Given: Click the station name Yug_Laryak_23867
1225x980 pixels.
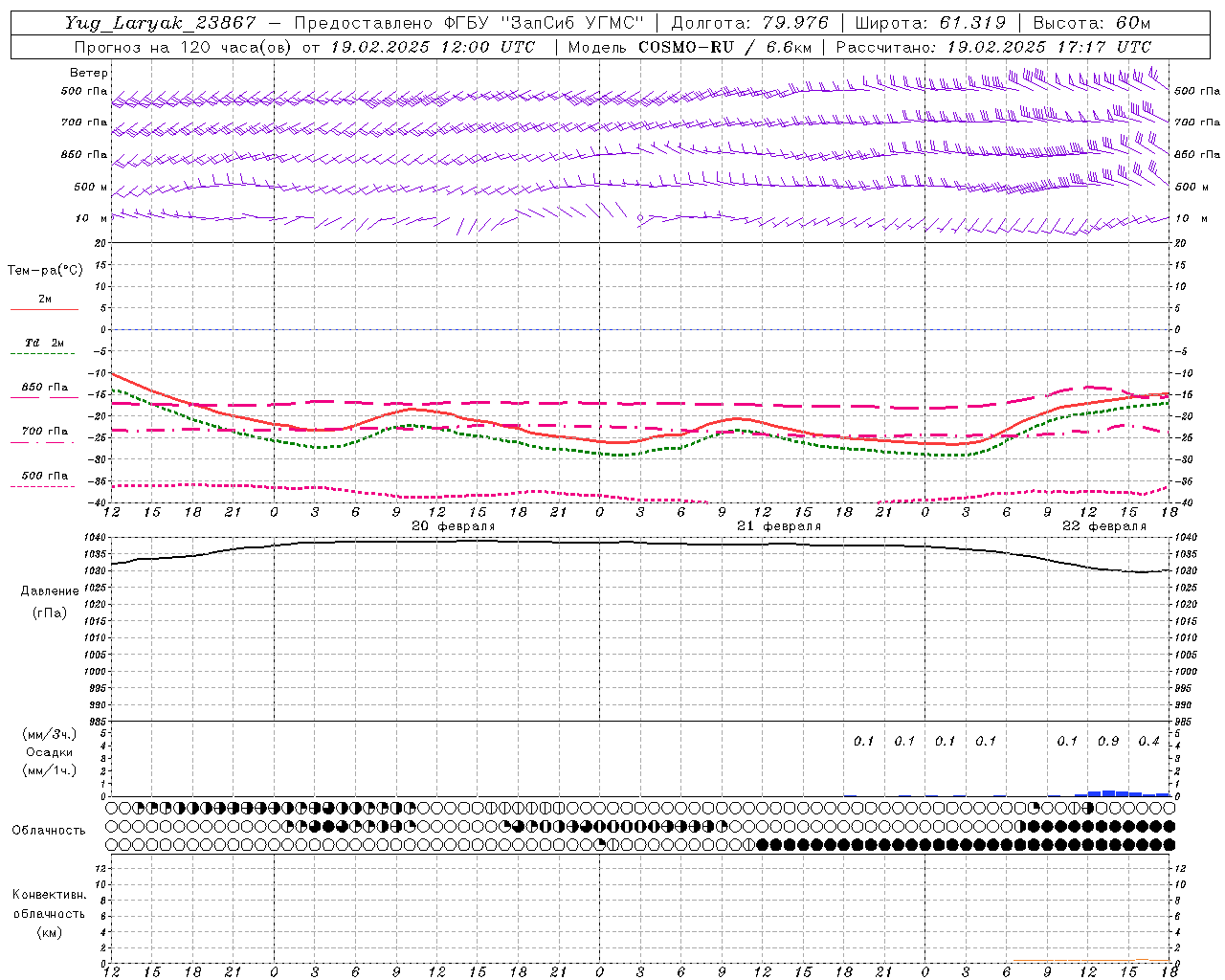Looking at the screenshot, I should (x=161, y=23).
